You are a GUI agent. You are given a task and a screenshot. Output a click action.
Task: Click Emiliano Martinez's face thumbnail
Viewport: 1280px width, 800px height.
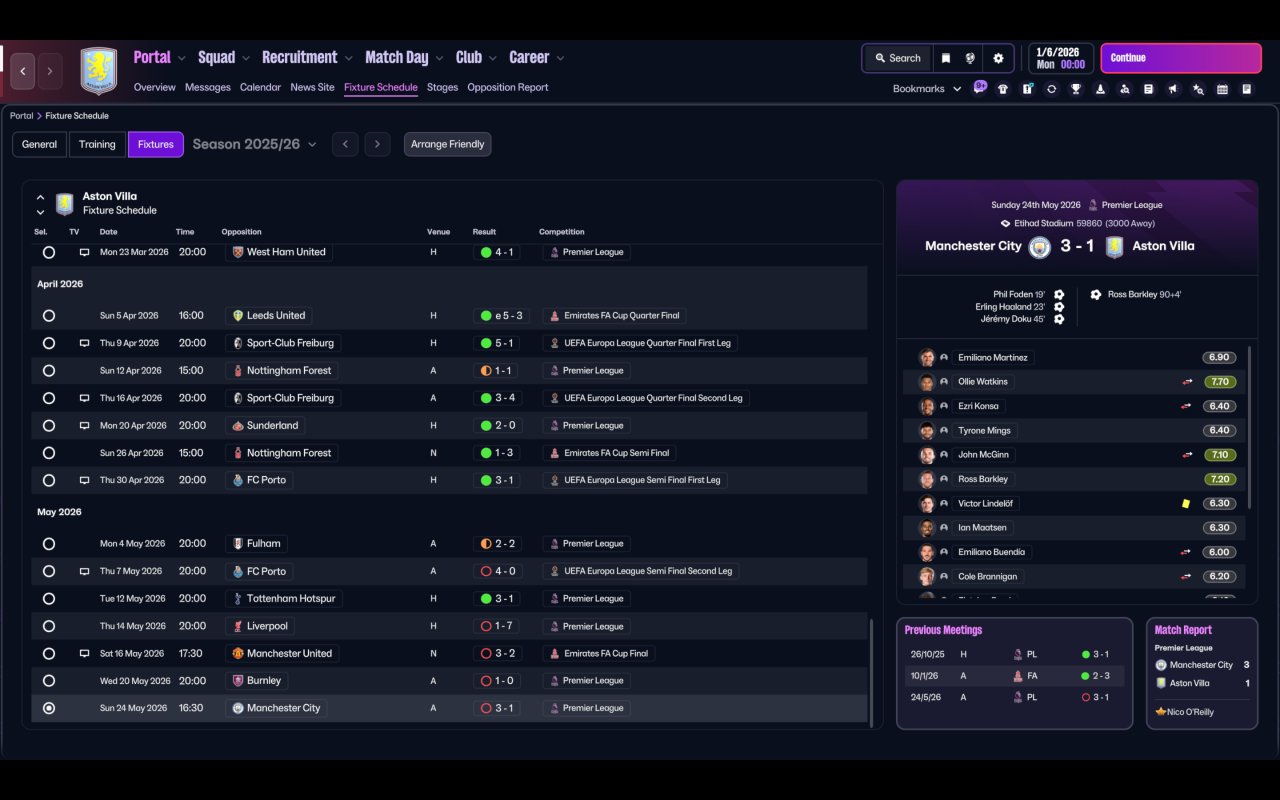[x=927, y=357]
